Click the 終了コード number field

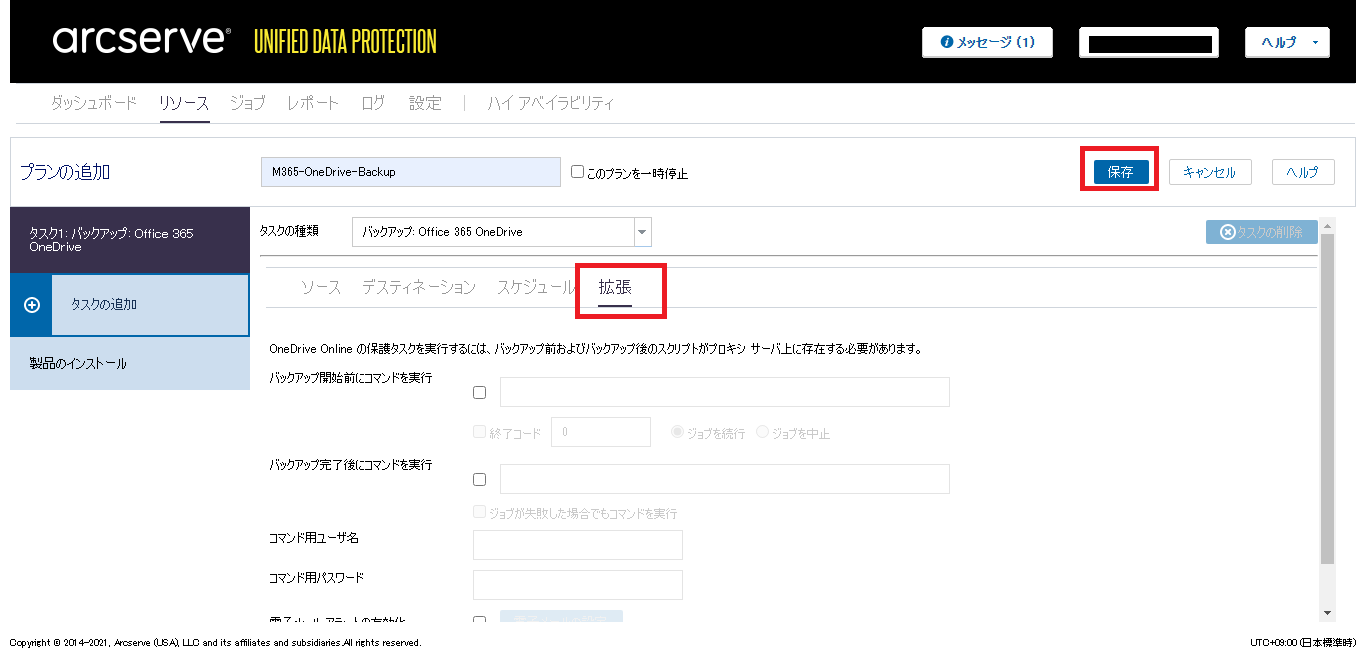click(601, 432)
